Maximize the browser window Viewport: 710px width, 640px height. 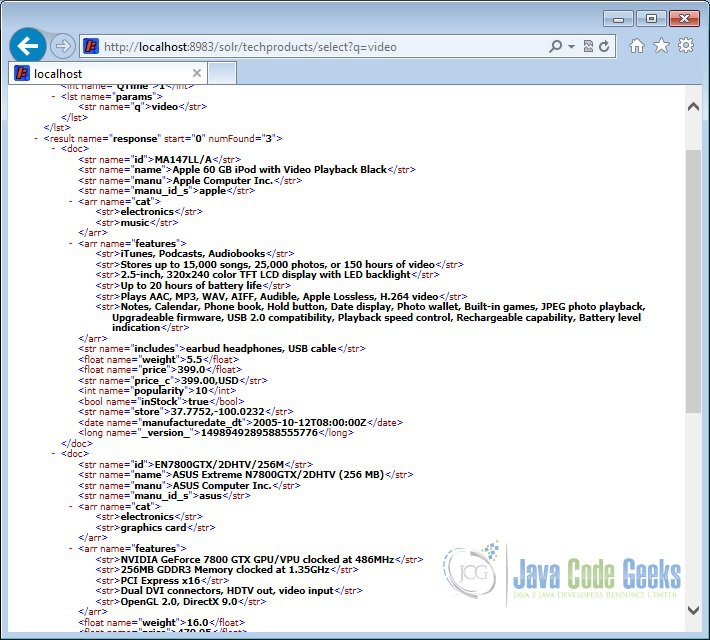point(651,19)
